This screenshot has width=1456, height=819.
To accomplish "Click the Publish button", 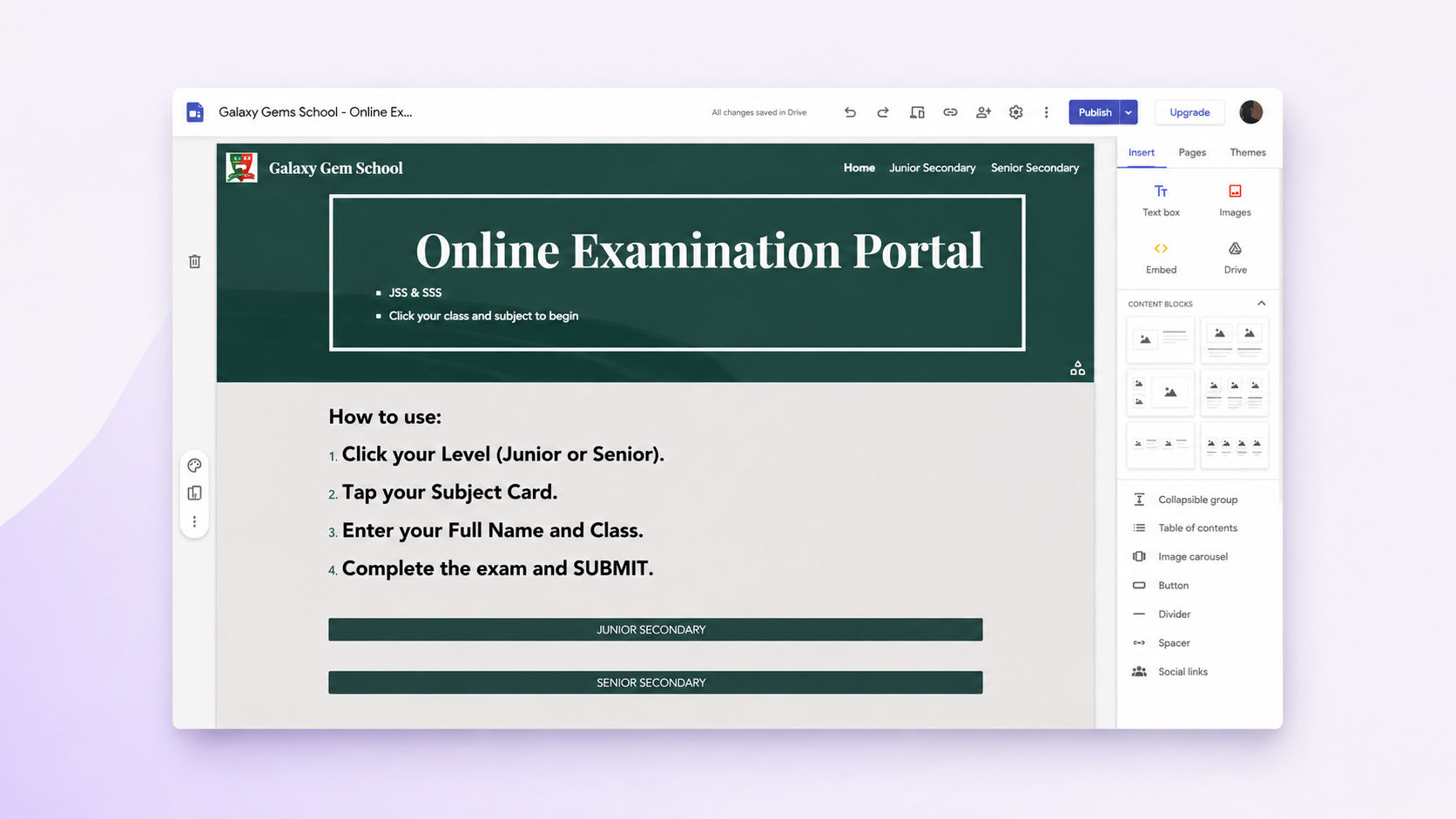I will pos(1095,112).
